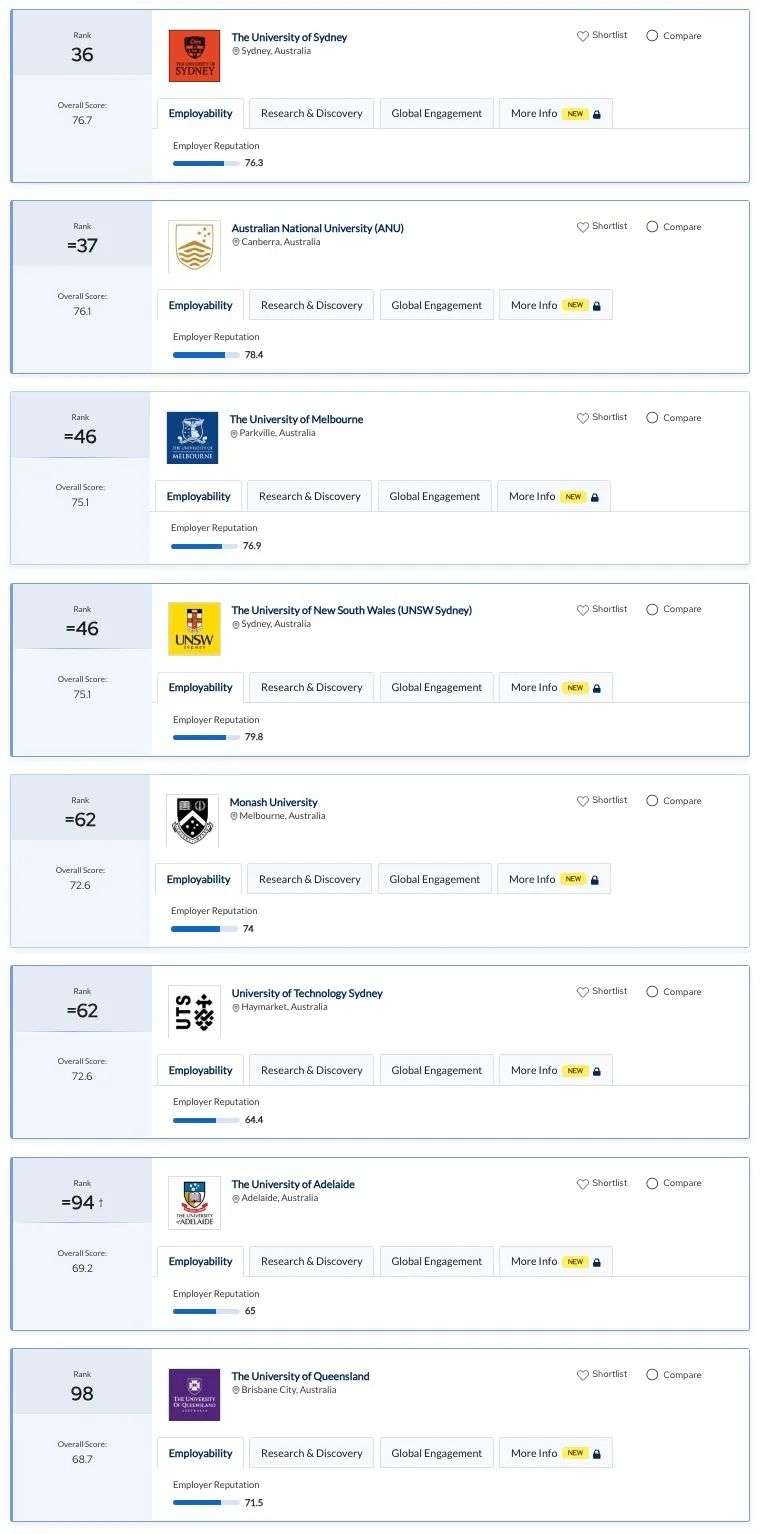760x1534 pixels.
Task: Click UNSW Employer Reputation progress bar
Action: (206, 737)
